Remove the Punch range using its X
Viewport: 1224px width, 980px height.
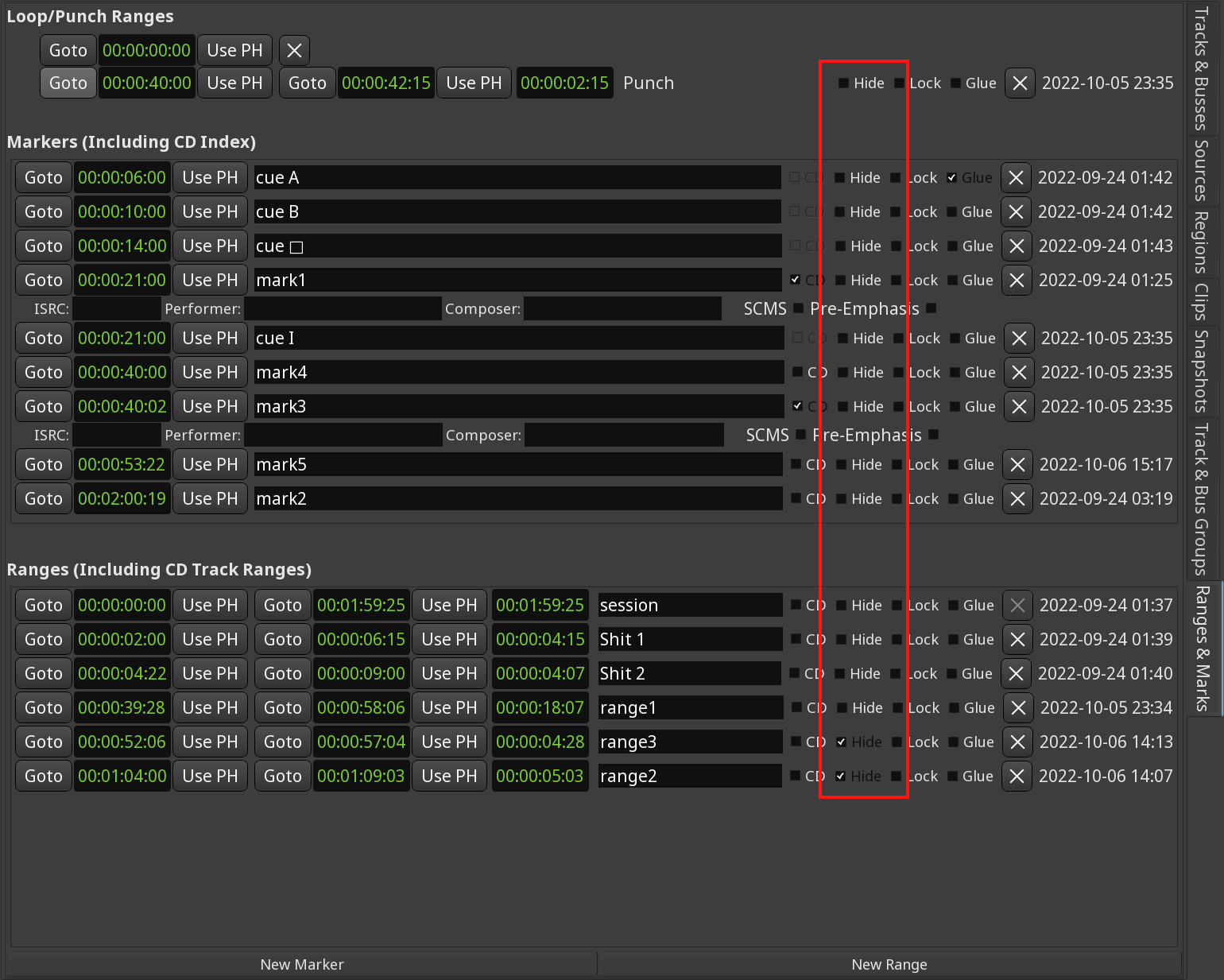[1021, 83]
